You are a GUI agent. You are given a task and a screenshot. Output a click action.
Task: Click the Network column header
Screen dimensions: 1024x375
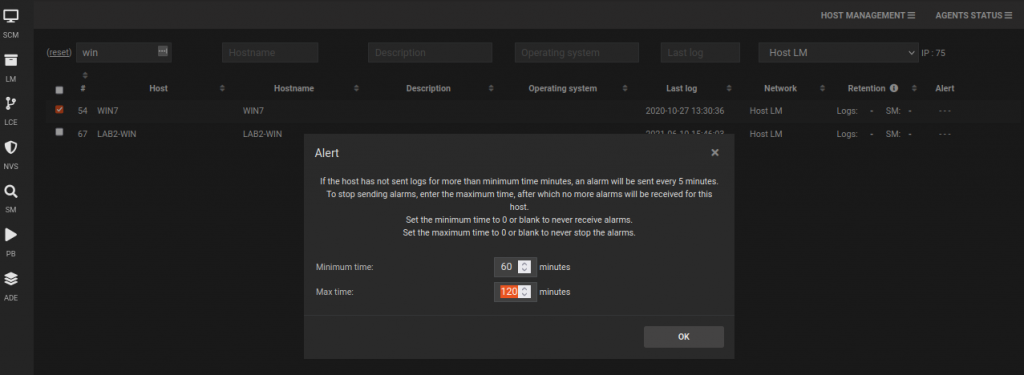click(x=780, y=88)
